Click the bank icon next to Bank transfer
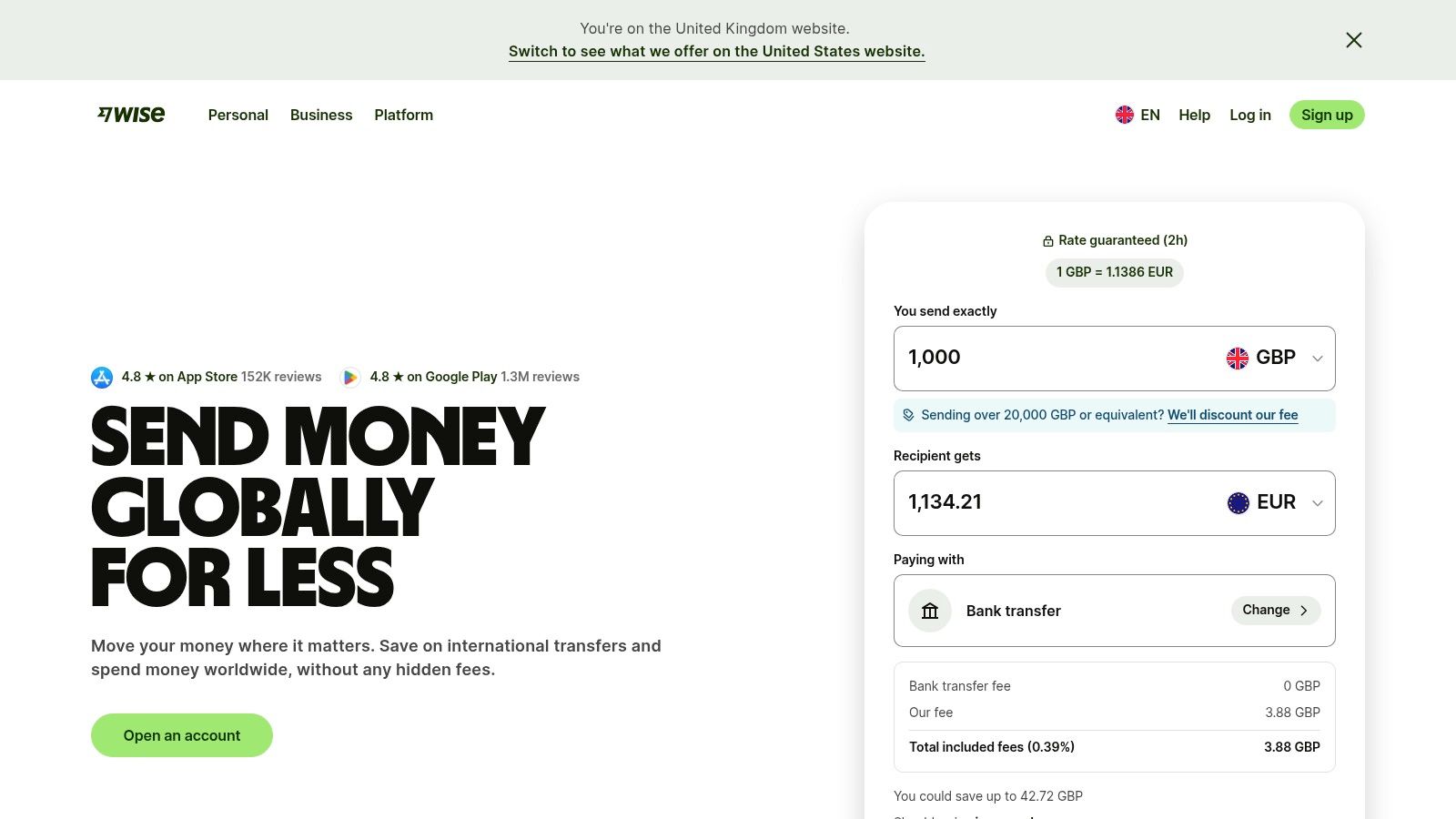Viewport: 1456px width, 819px height. tap(929, 611)
